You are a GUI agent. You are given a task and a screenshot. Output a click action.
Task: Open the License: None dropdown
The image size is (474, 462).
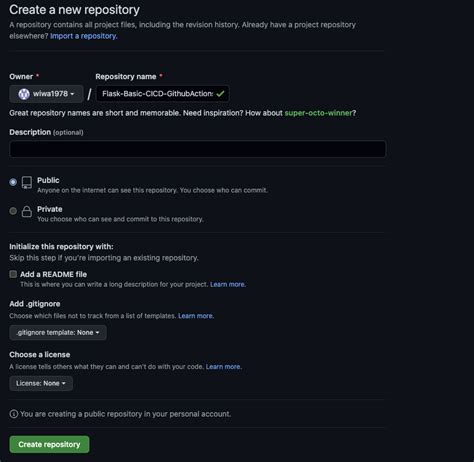coord(41,383)
